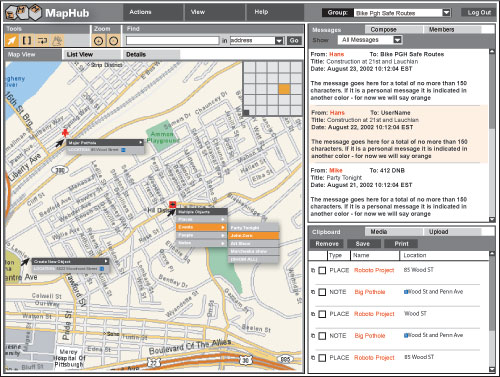Check the first NOTE Big Pothole checkbox
500x377 pixels.
pos(322,292)
